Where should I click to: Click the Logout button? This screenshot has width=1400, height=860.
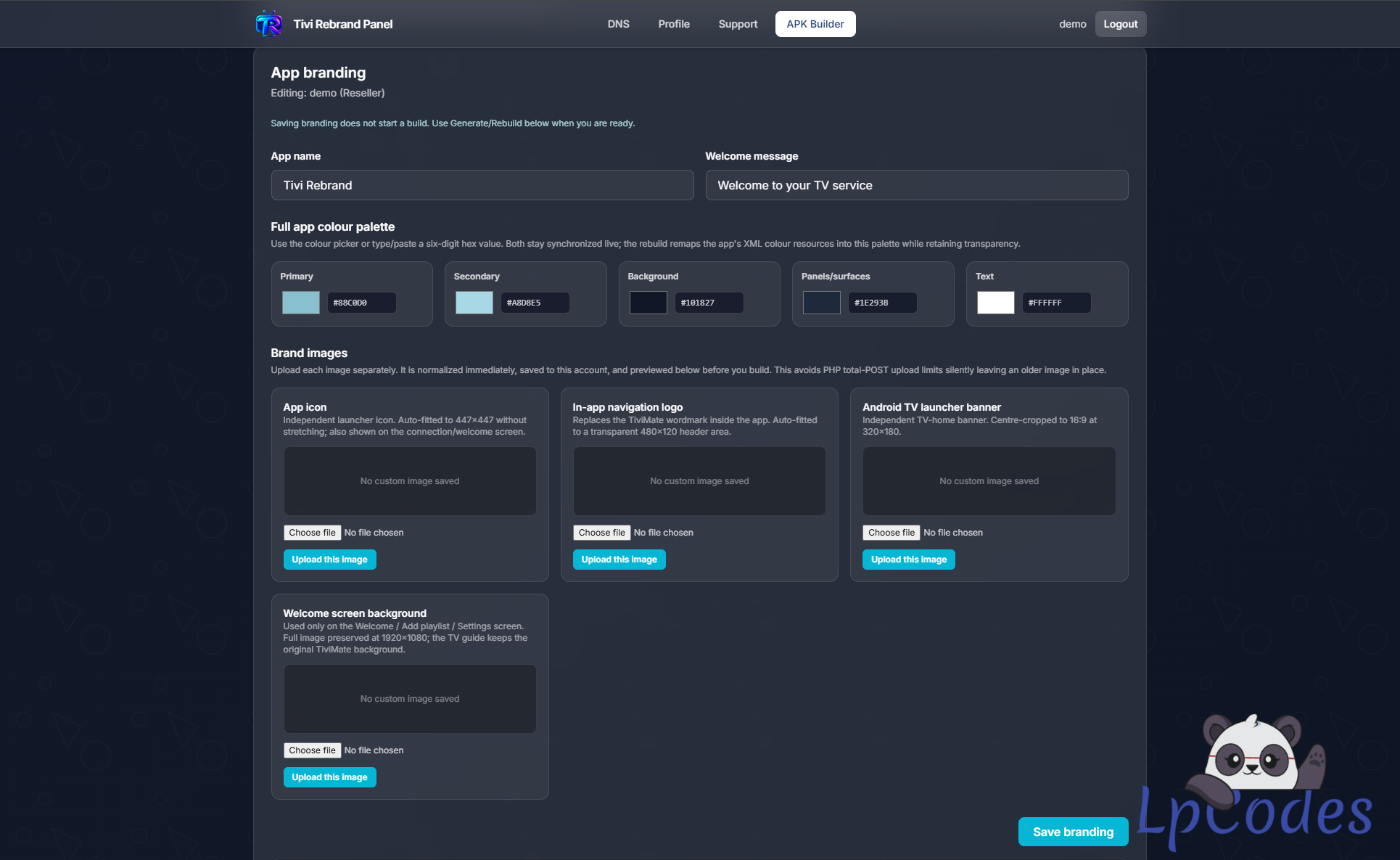1121,24
